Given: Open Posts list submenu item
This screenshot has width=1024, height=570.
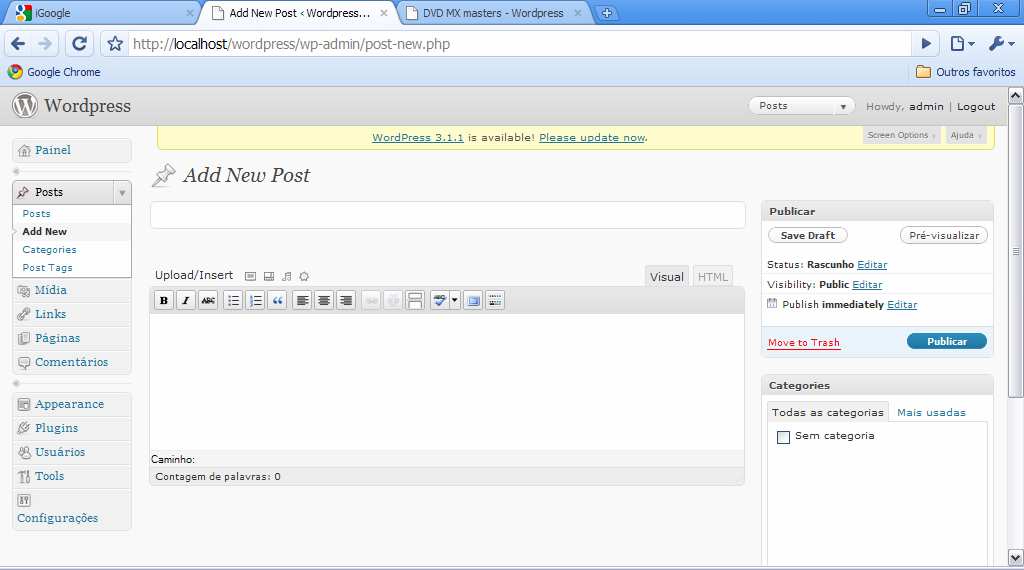Looking at the screenshot, I should (37, 214).
